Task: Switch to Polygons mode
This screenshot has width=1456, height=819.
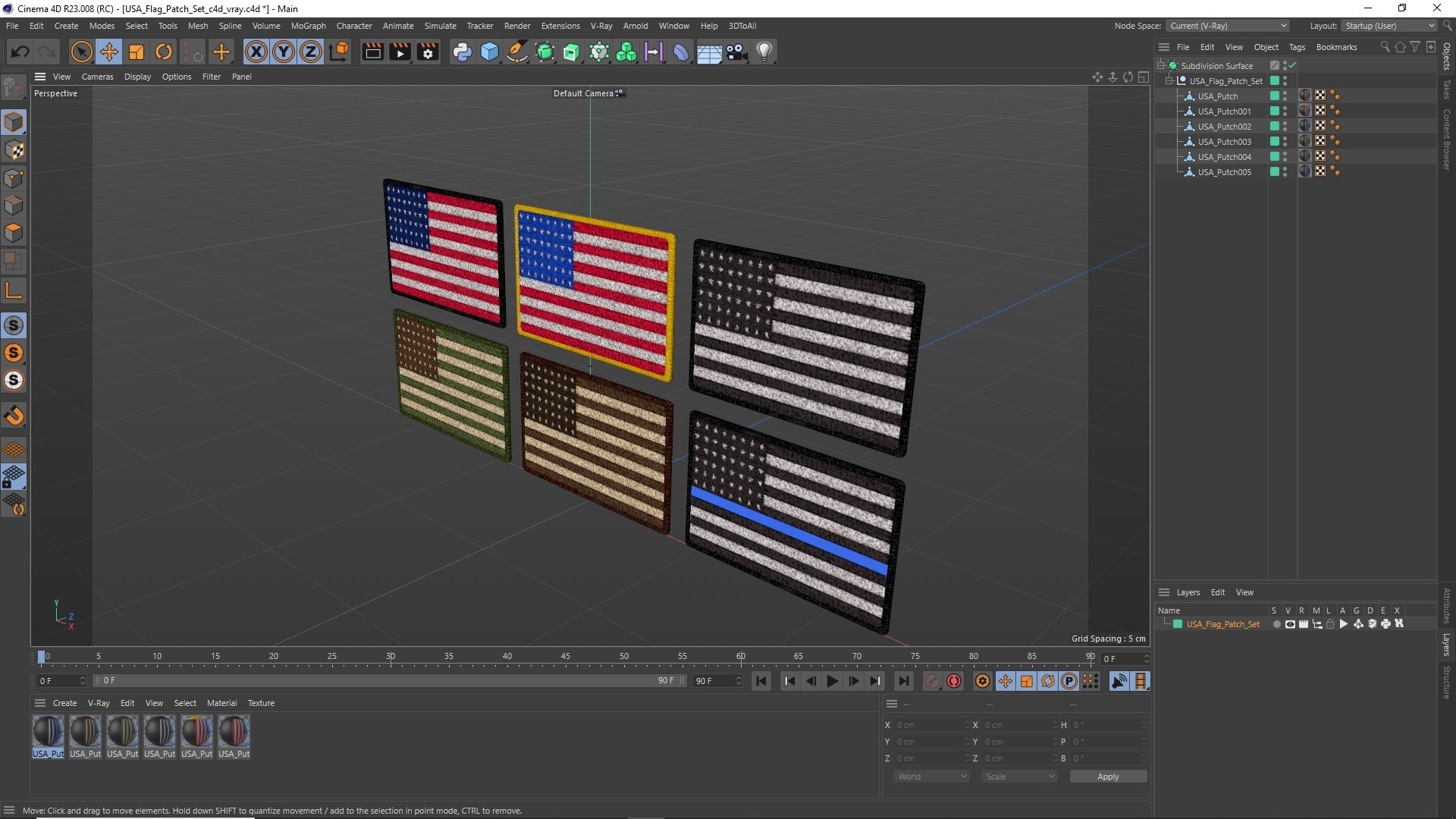Action: 14,233
